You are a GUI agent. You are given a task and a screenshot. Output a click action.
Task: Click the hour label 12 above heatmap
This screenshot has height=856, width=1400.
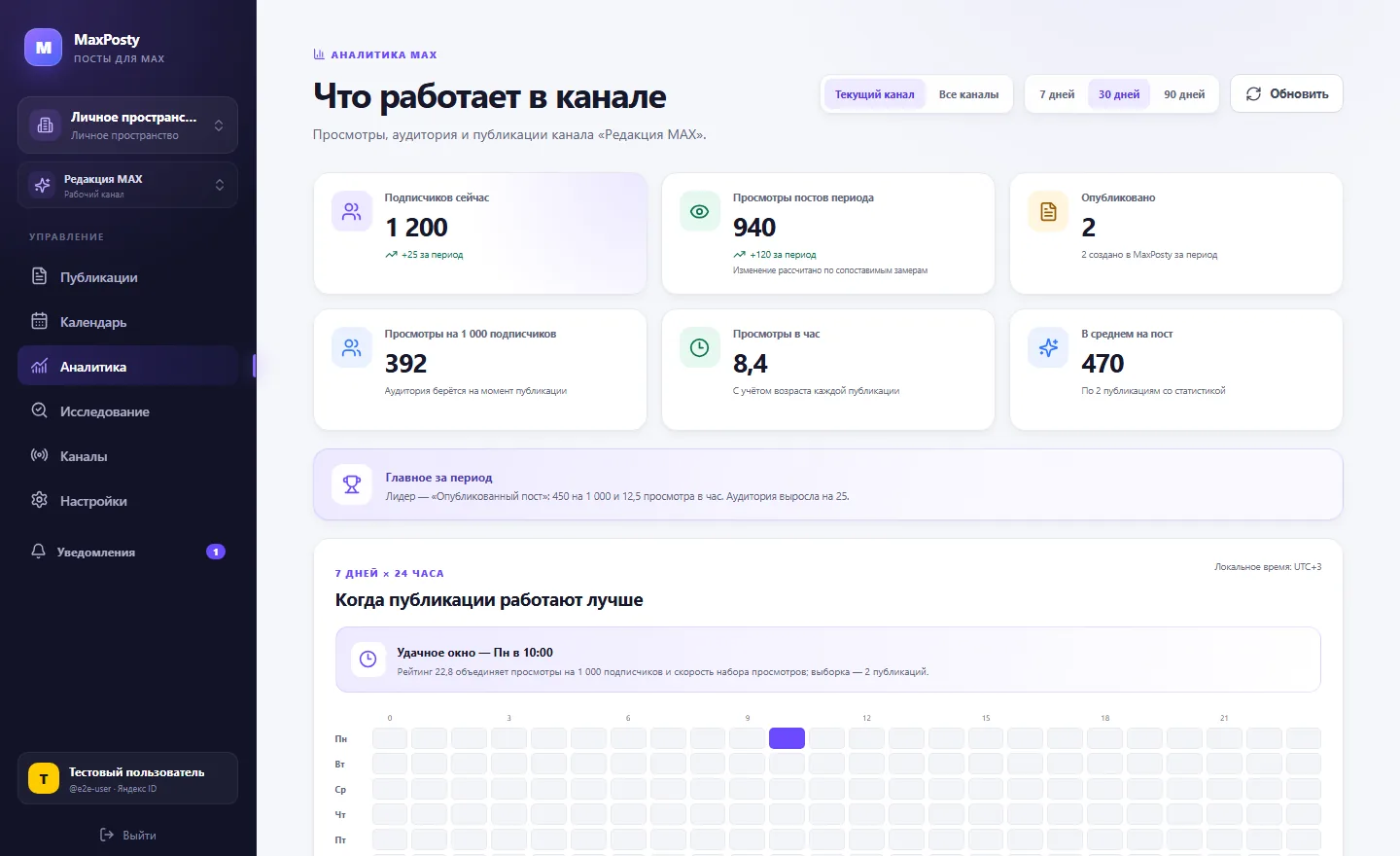866,718
